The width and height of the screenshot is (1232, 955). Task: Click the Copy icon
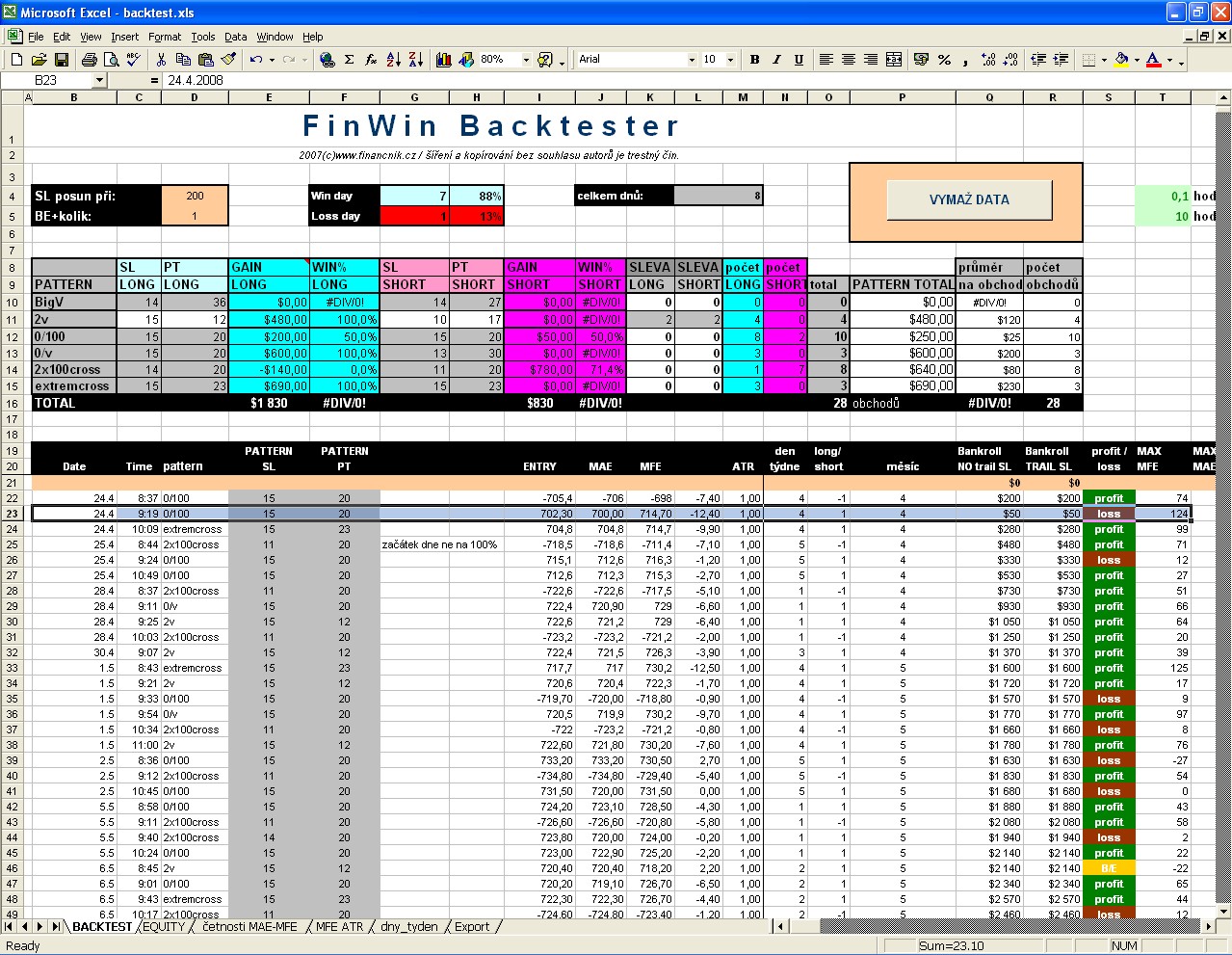pyautogui.click(x=183, y=60)
